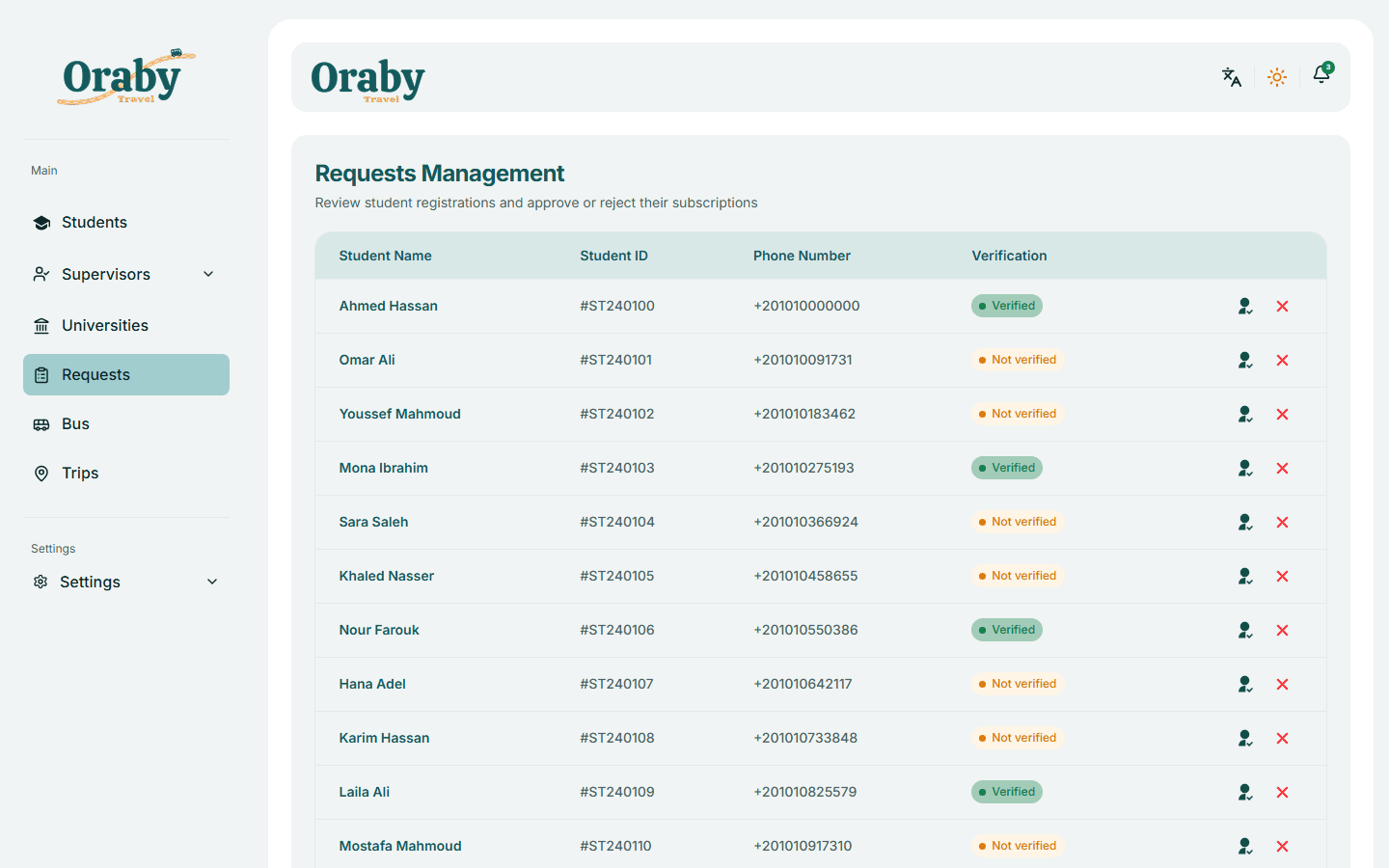Open the Bus section
This screenshot has height=868, width=1389.
pyautogui.click(x=126, y=423)
